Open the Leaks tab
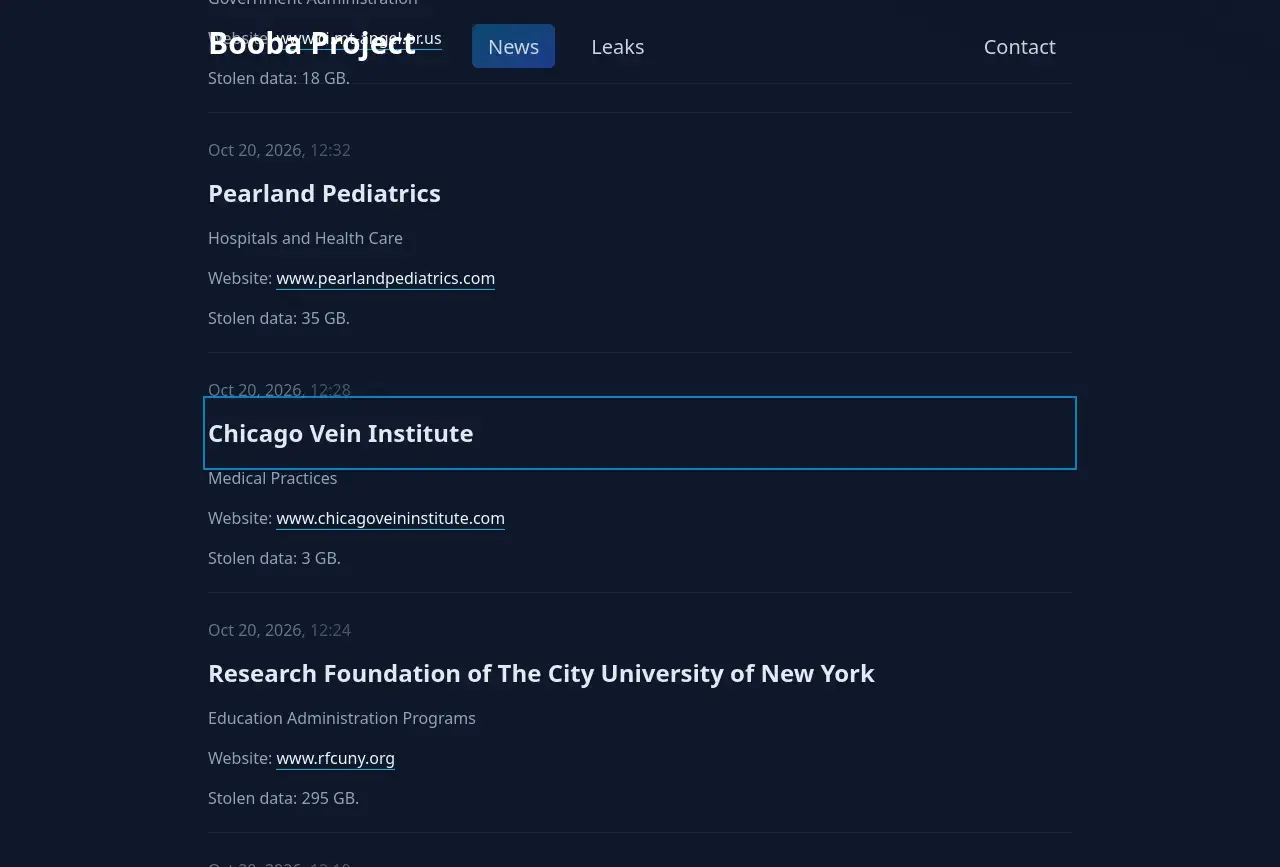This screenshot has height=867, width=1280. (x=618, y=46)
